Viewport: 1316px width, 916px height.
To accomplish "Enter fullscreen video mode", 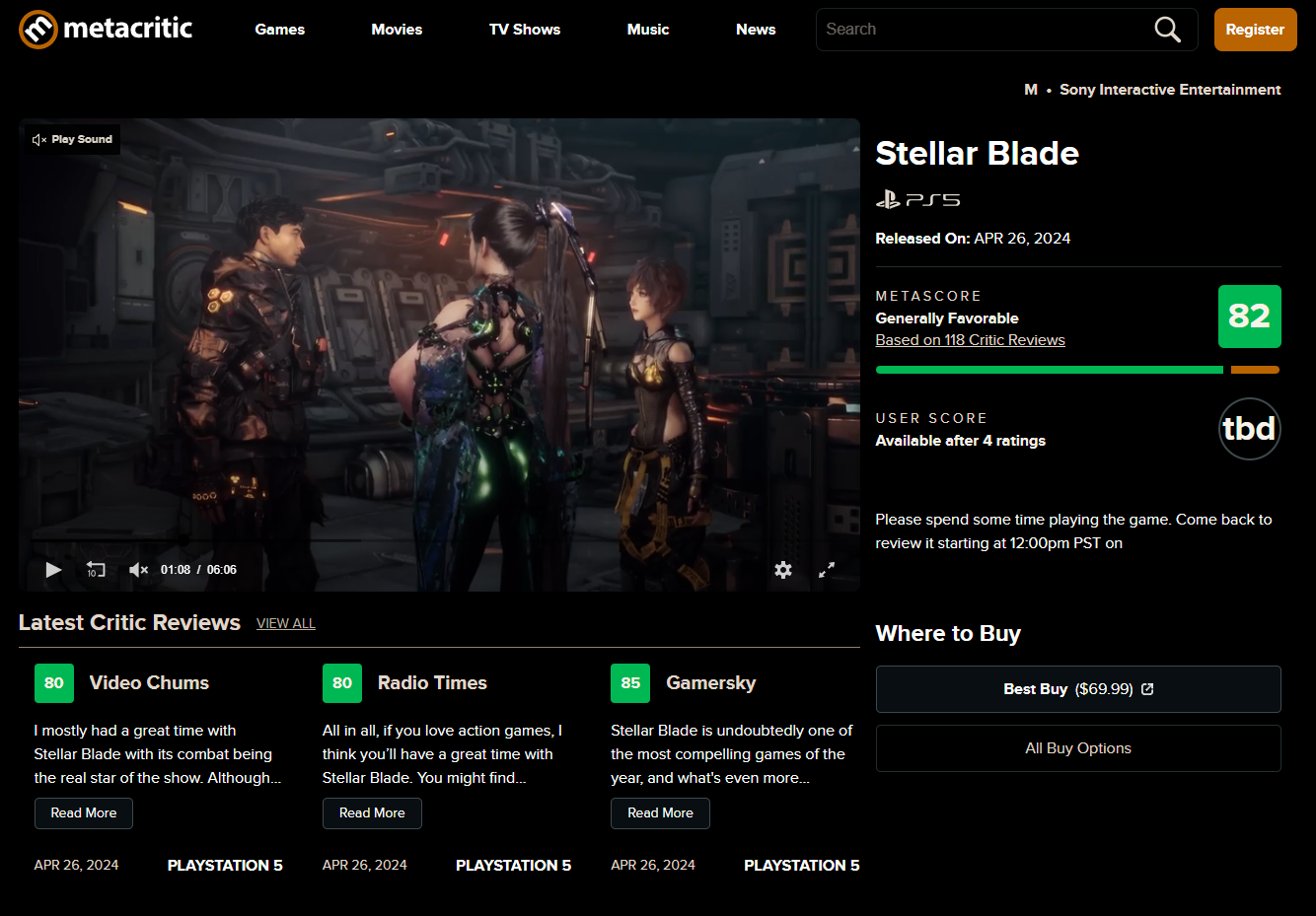I will [x=827, y=570].
